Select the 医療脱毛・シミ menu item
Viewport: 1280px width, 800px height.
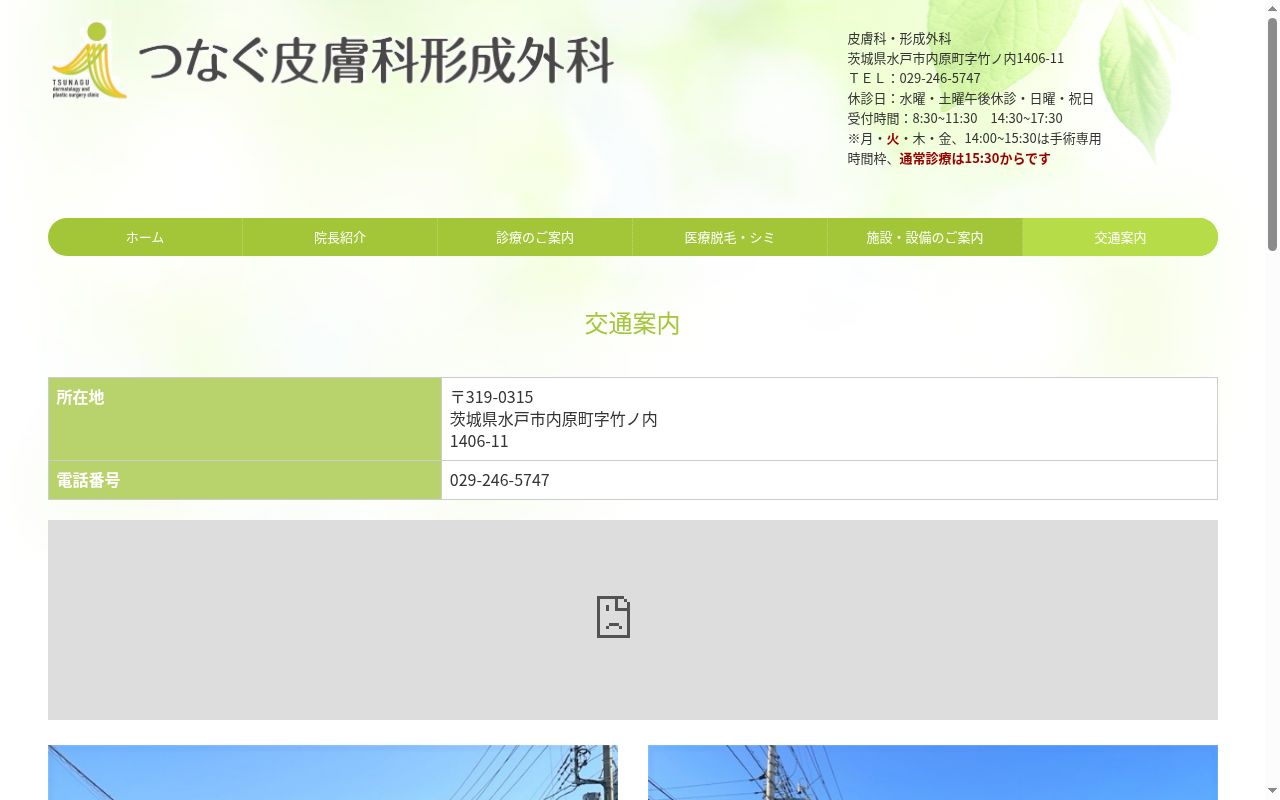coord(730,237)
